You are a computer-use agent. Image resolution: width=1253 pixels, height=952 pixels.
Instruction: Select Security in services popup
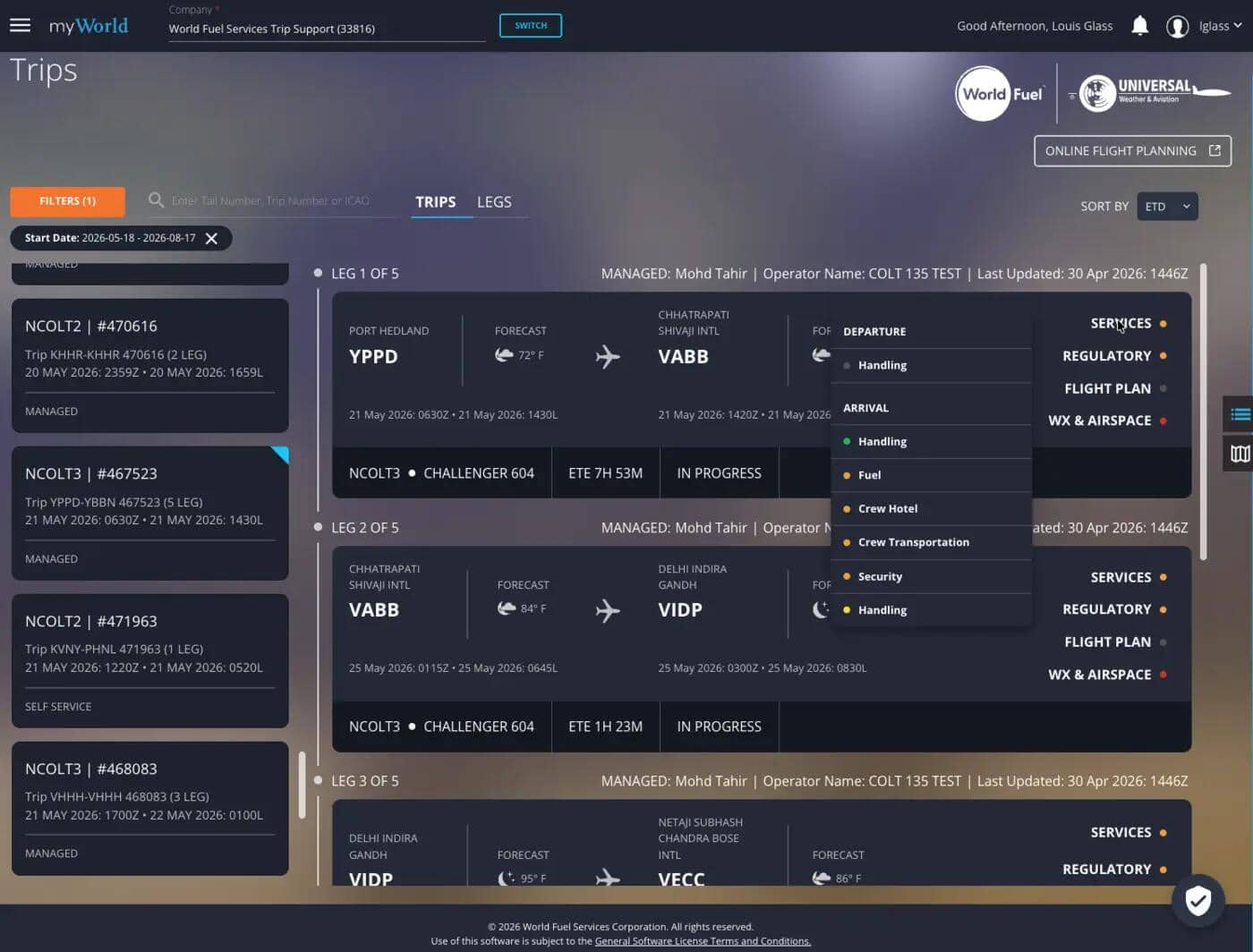tap(931, 576)
